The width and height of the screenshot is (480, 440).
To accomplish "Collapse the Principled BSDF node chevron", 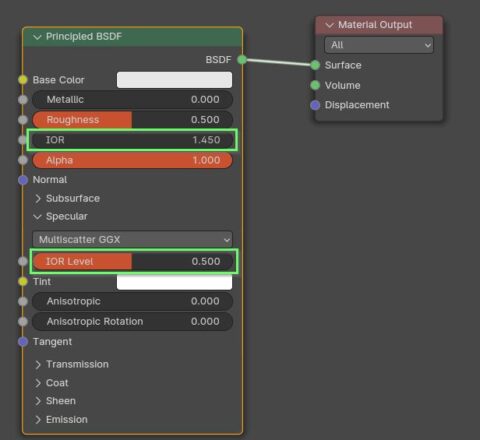I will point(37,37).
